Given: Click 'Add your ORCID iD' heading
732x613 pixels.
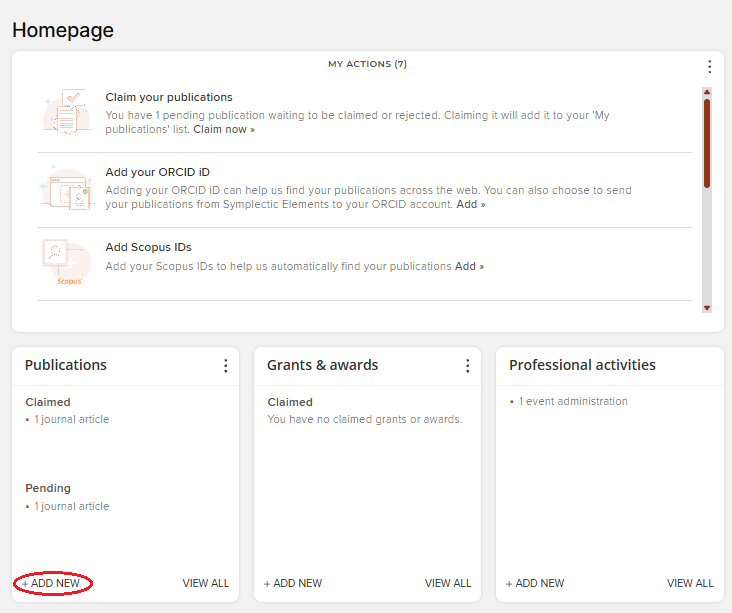Looking at the screenshot, I should pos(157,172).
